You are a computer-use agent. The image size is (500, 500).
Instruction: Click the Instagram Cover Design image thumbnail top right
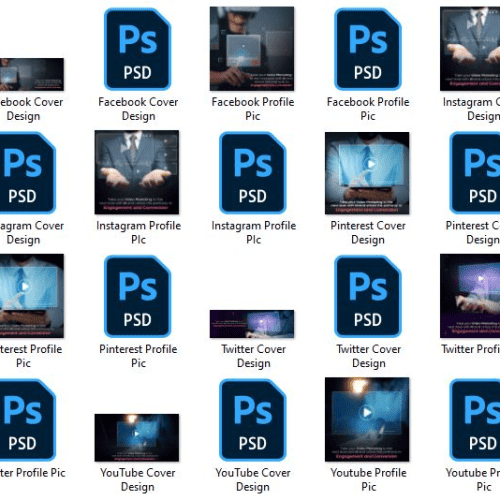[470, 49]
